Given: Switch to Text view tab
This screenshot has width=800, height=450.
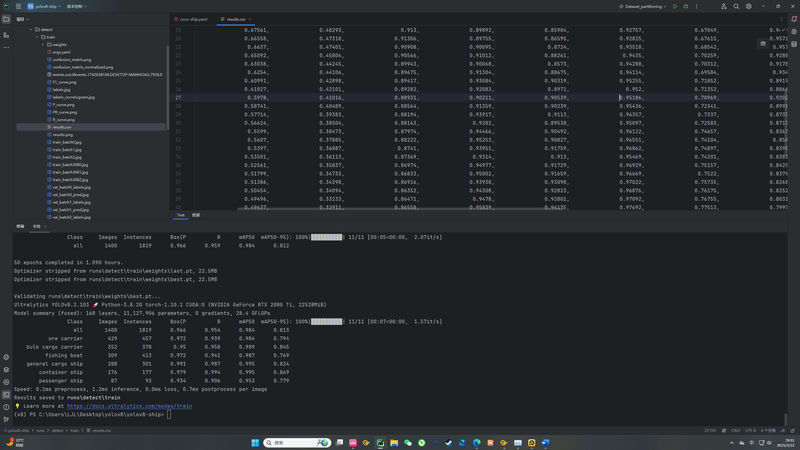Looking at the screenshot, I should tap(181, 215).
